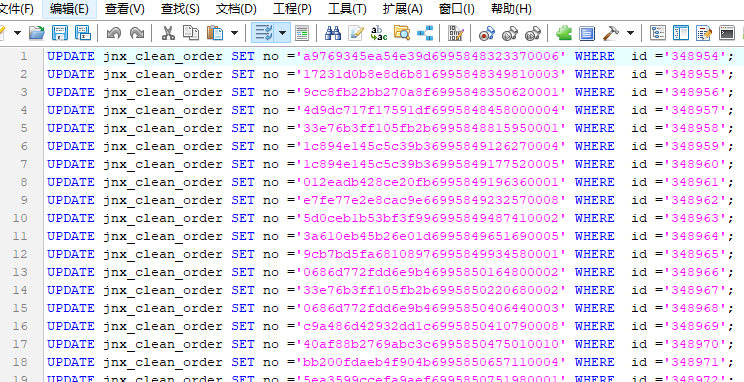Click the Replace text abc icon
This screenshot has width=744, height=382.
(379, 33)
